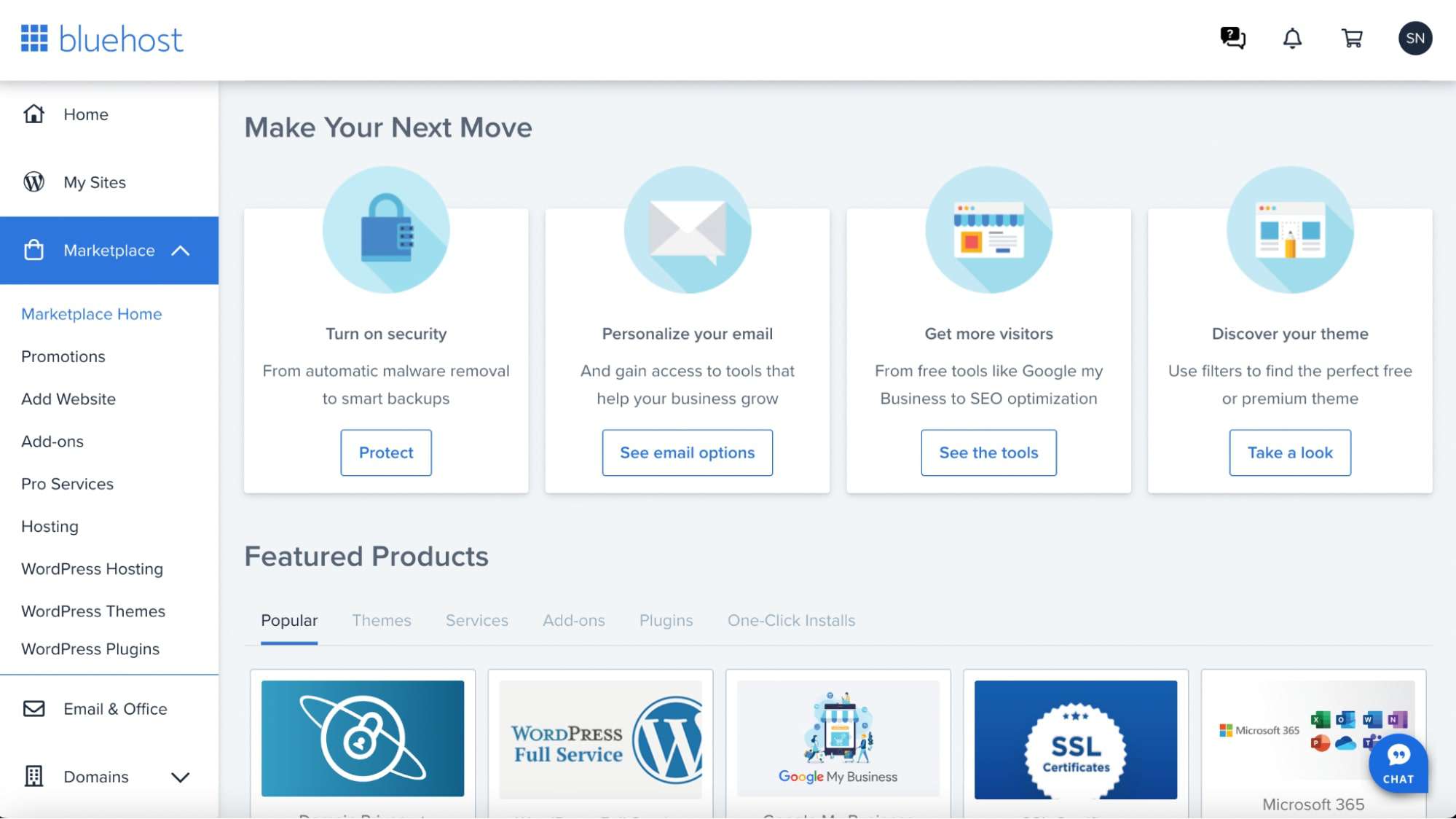Click the envelope email illustration
Viewport: 1456px width, 819px height.
point(688,230)
